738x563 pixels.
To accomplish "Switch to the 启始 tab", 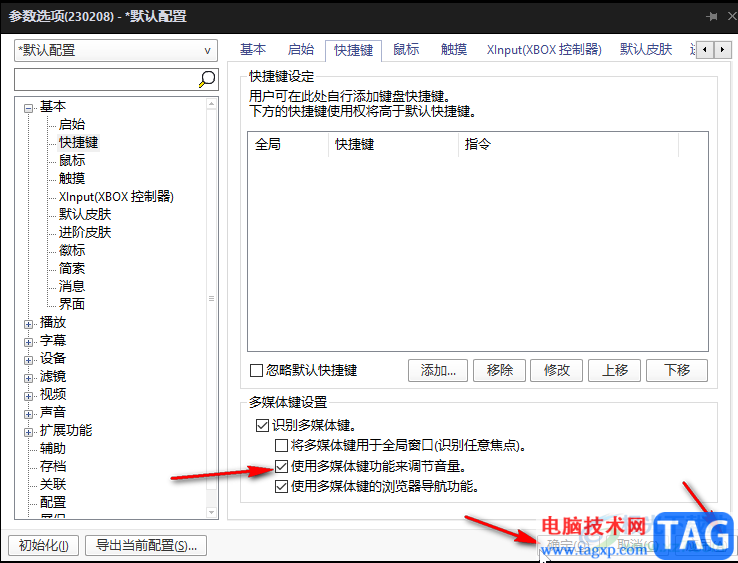I will pos(301,49).
